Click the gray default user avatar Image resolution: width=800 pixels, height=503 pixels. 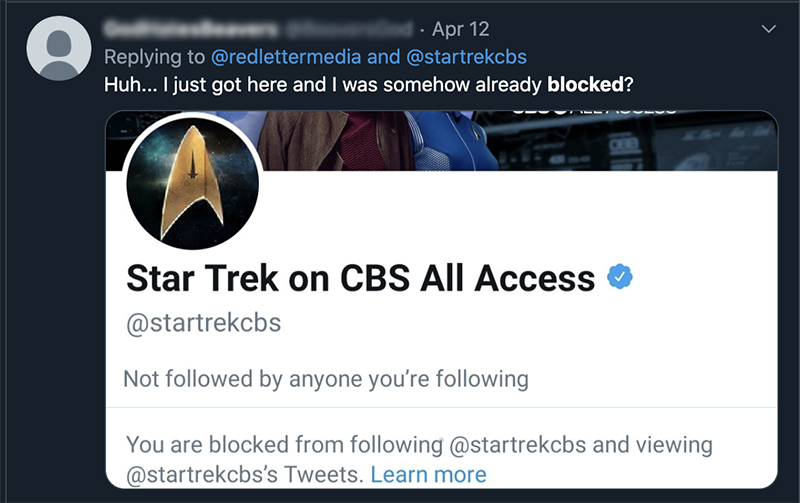click(x=59, y=48)
